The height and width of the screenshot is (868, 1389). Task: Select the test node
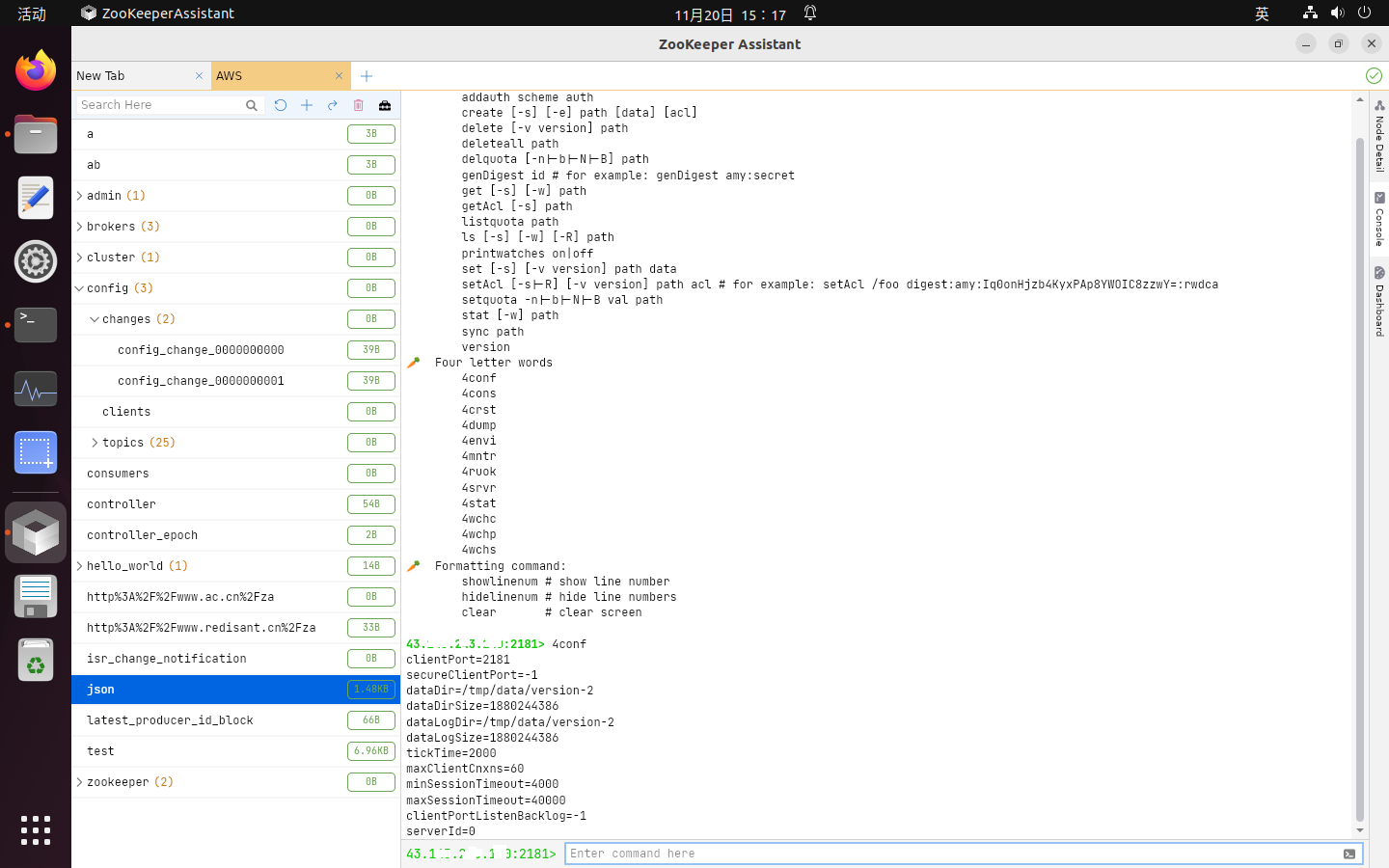pos(235,751)
